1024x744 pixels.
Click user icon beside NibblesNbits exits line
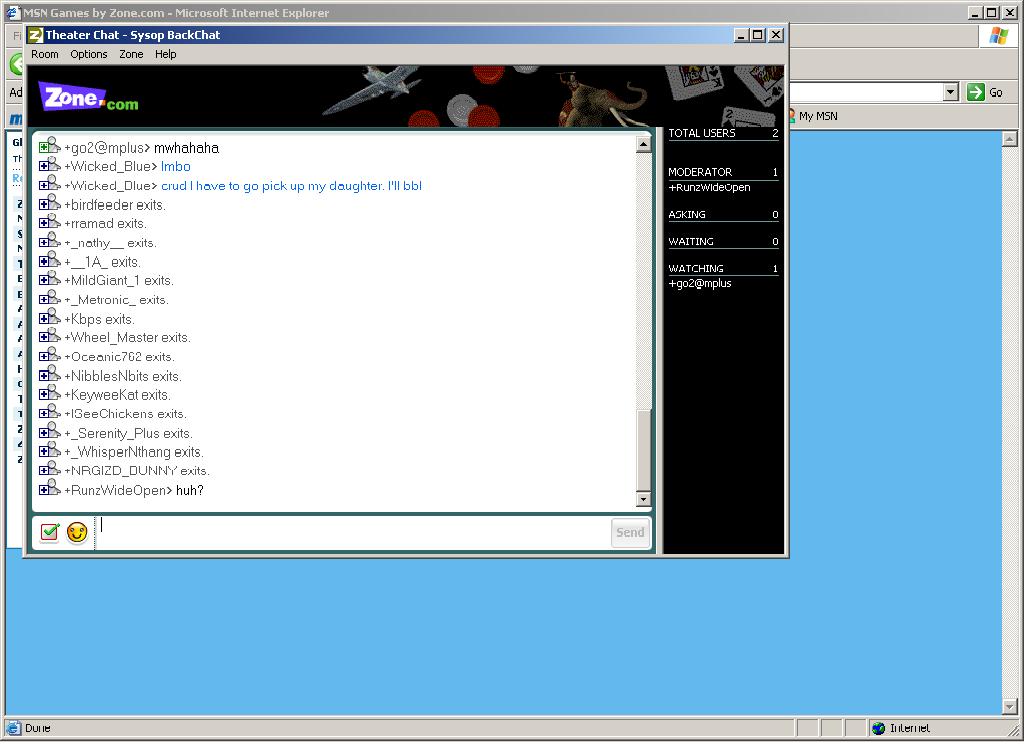tap(50, 374)
